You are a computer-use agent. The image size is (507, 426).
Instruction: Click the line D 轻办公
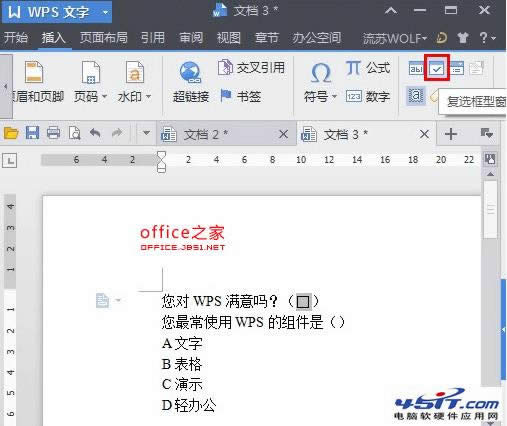point(189,405)
